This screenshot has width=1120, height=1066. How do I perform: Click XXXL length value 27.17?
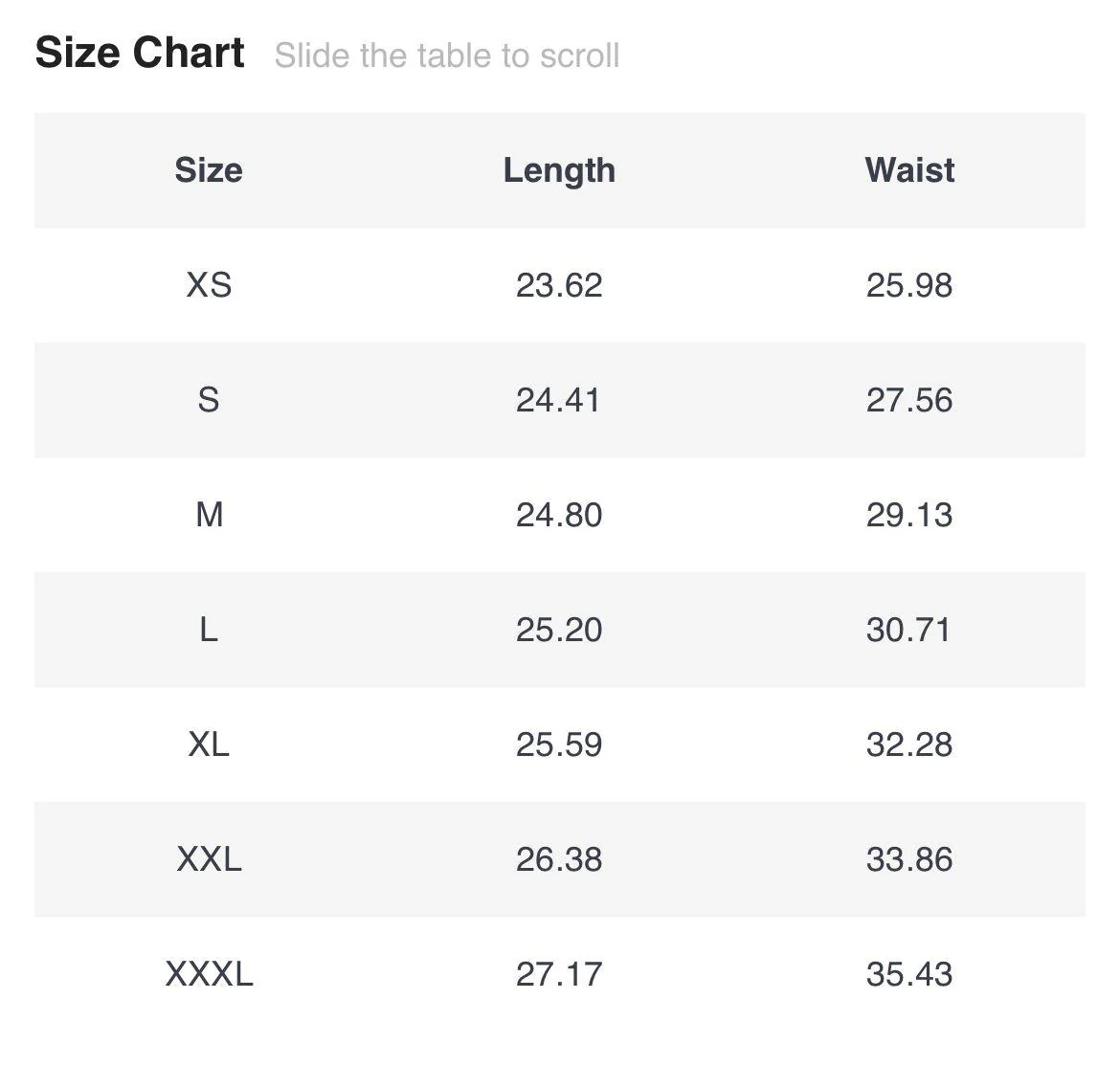click(x=559, y=974)
